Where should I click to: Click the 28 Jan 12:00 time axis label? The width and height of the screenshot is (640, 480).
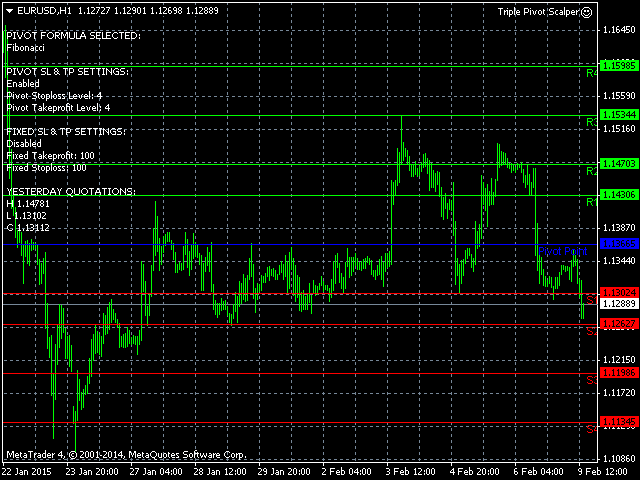[220, 472]
